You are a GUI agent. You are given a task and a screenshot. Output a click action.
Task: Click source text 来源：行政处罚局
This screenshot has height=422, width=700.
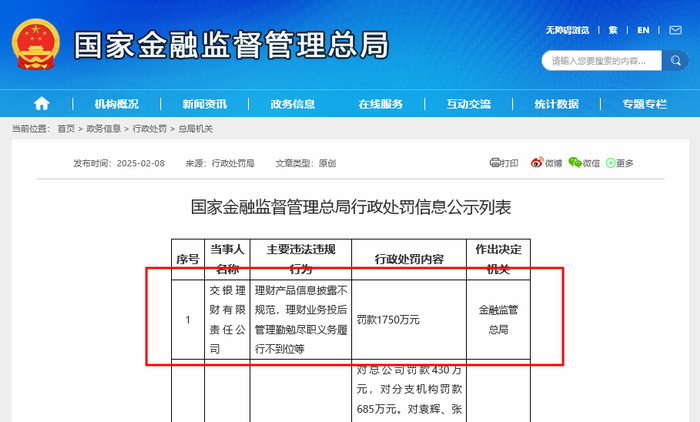pos(220,163)
